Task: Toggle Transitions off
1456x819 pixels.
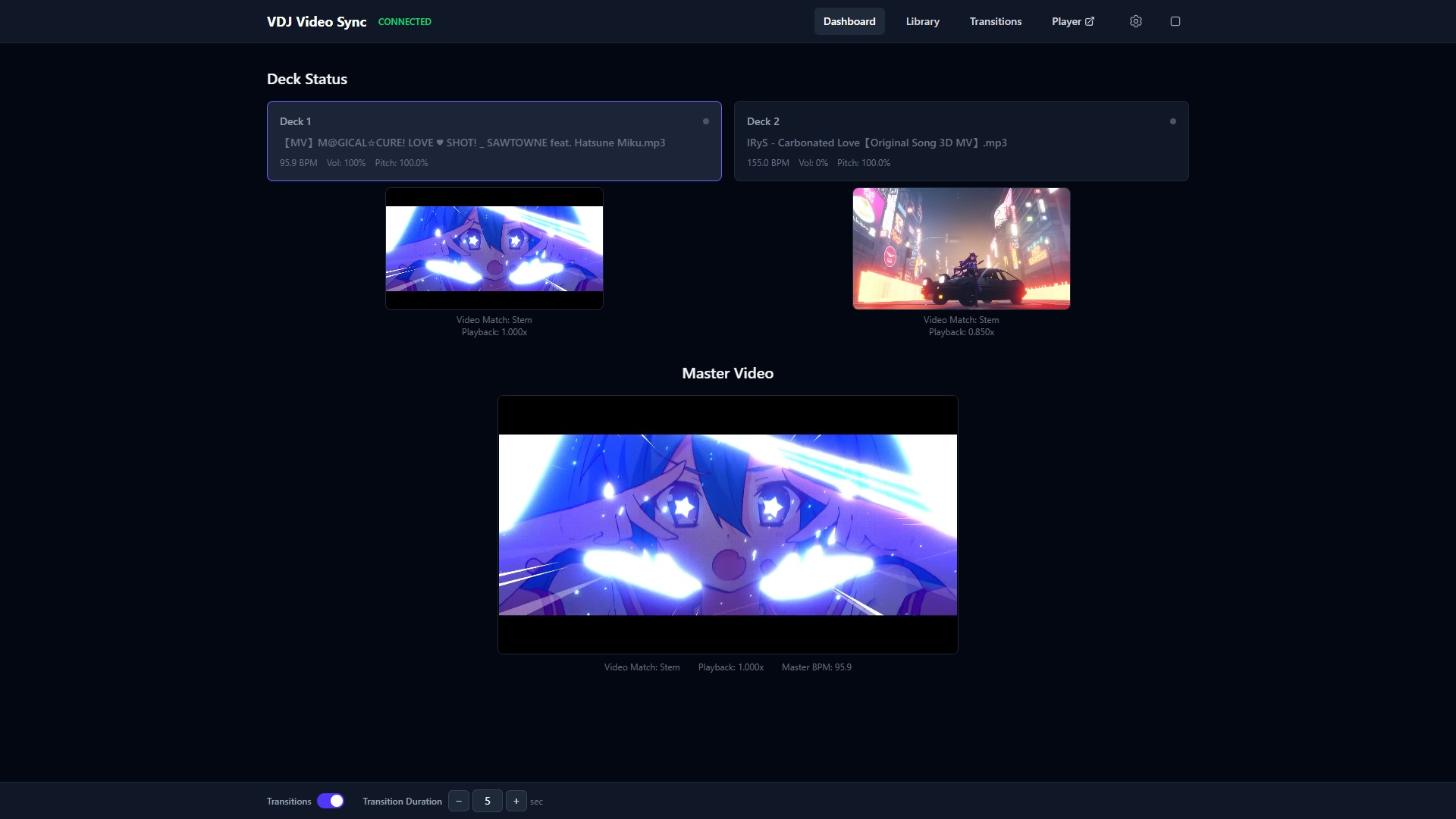Action: [331, 801]
